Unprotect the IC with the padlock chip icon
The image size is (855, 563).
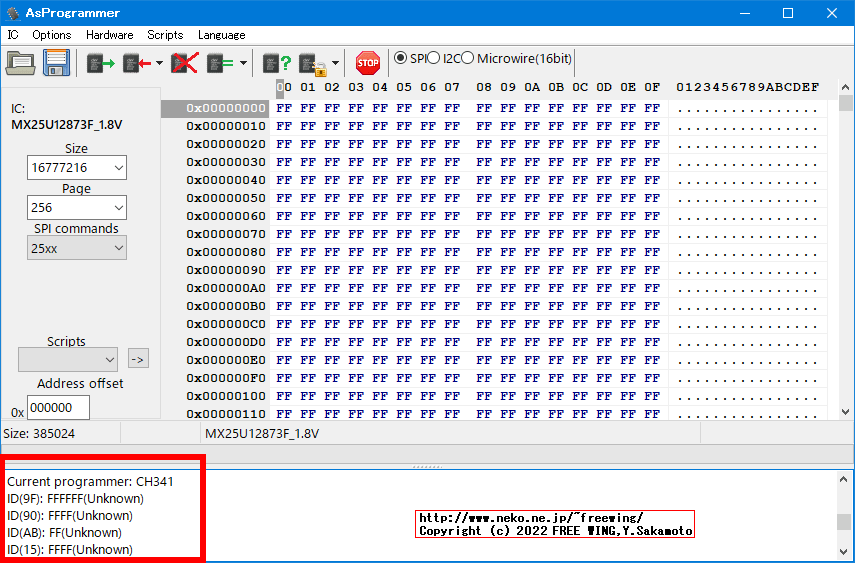[313, 64]
